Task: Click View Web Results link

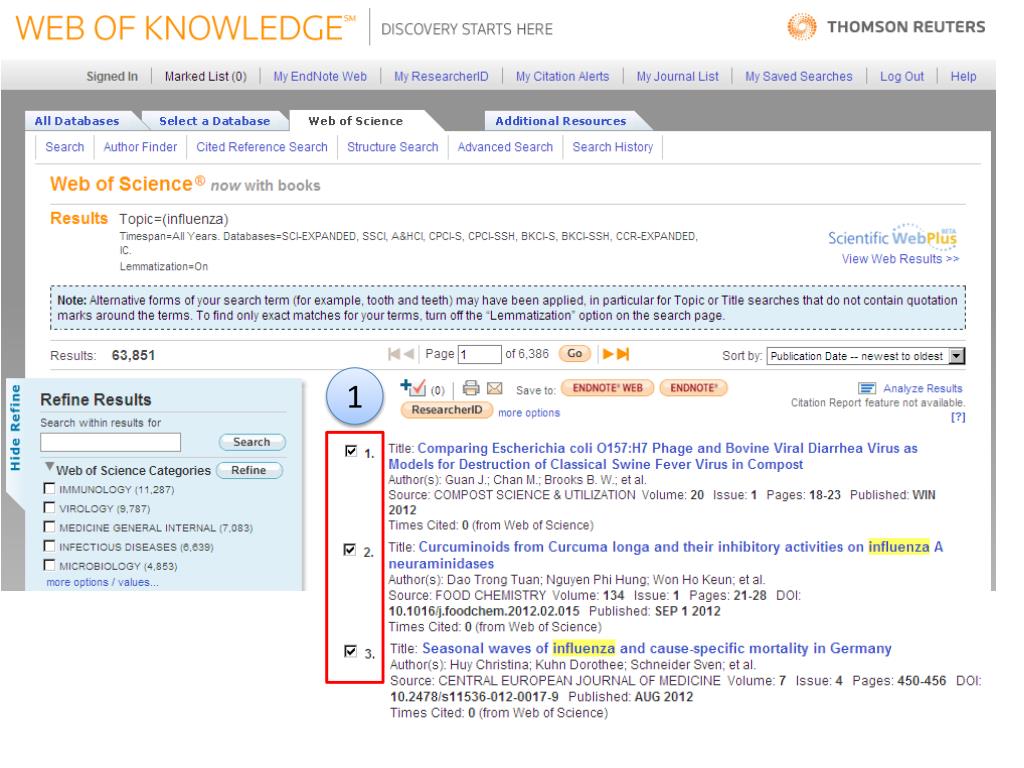Action: tap(900, 259)
